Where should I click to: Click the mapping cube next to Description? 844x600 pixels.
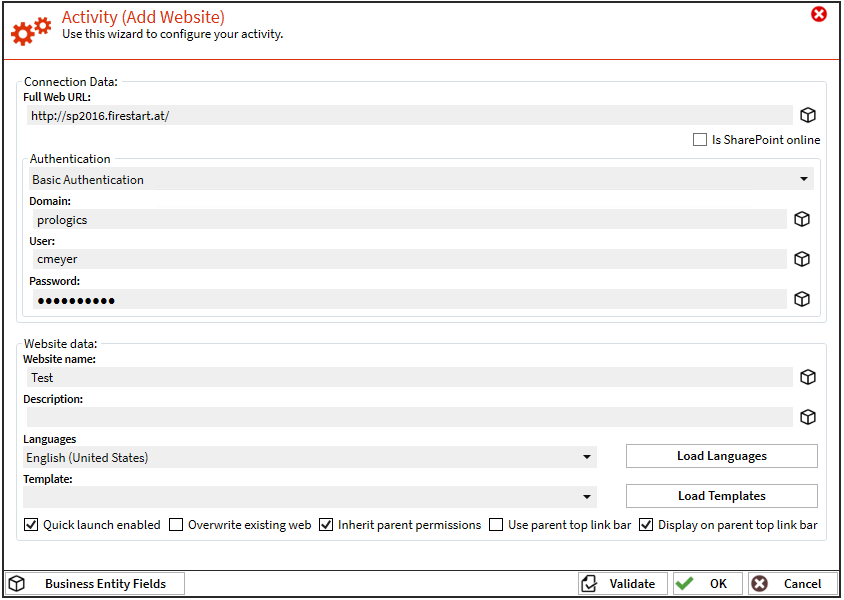(808, 417)
